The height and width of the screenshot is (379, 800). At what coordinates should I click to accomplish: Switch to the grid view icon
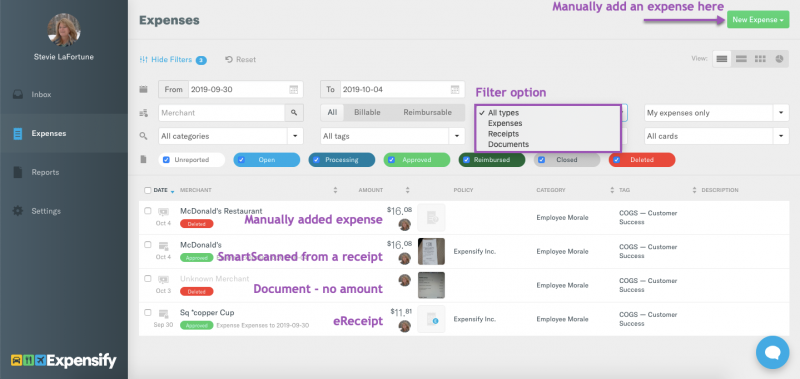pos(760,59)
